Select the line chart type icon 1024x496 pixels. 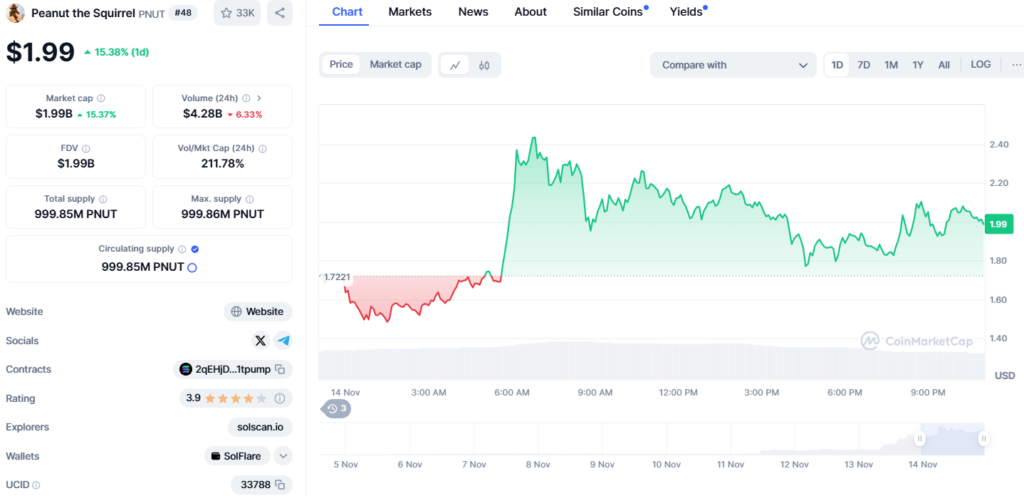point(455,65)
